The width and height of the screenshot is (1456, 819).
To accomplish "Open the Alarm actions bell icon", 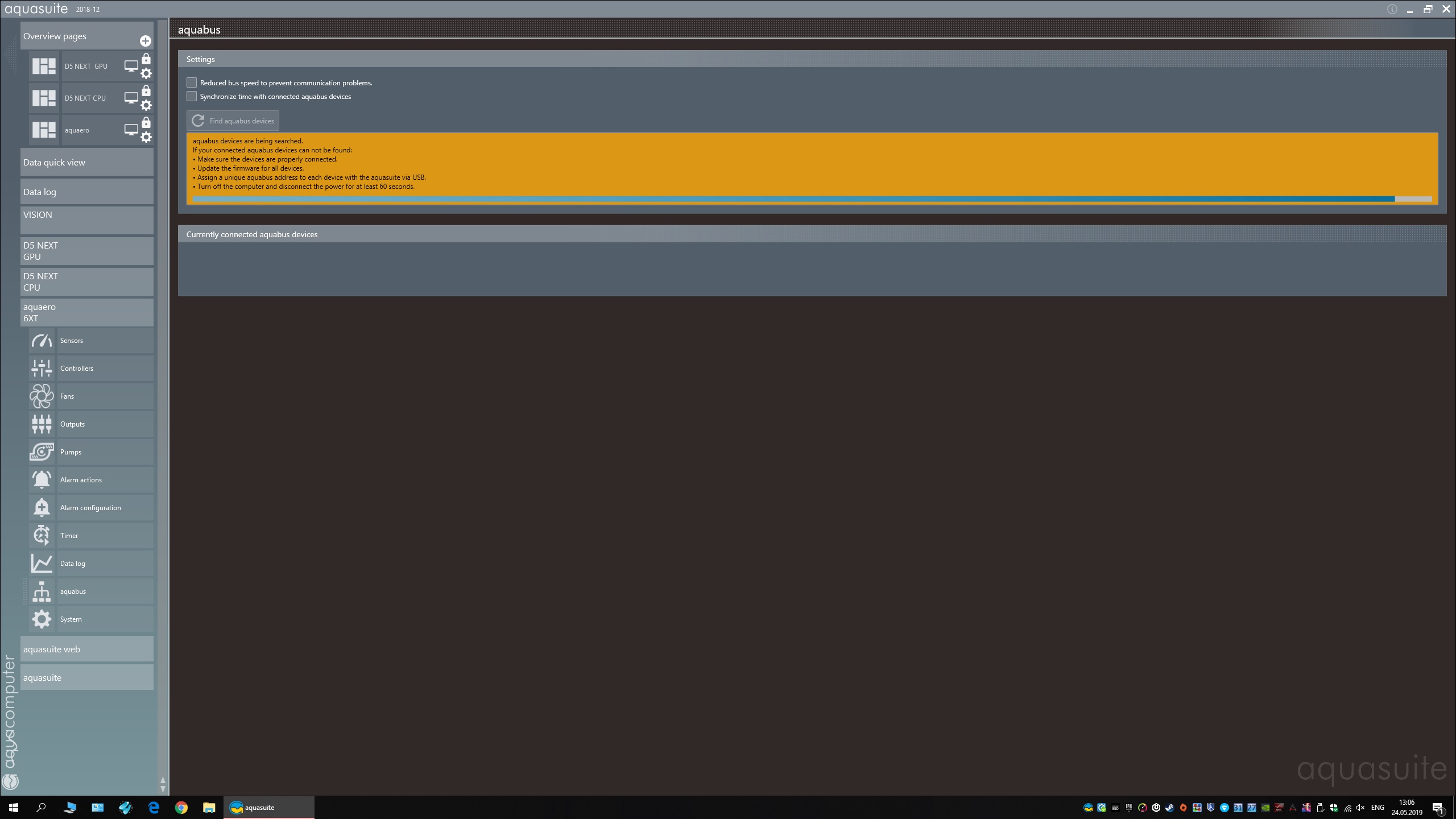I will point(42,480).
